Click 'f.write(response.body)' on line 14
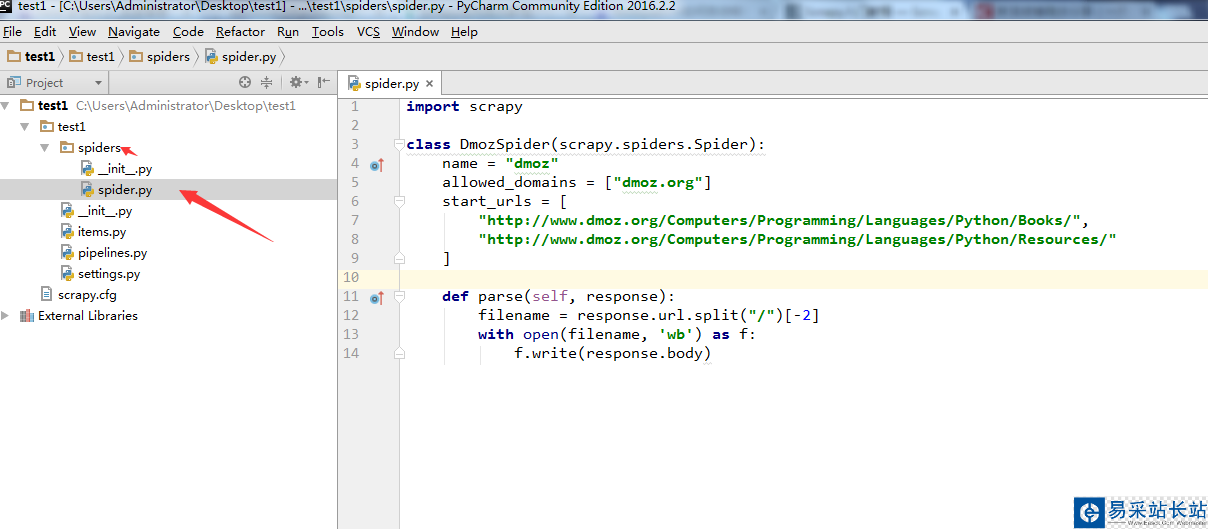 tap(613, 354)
